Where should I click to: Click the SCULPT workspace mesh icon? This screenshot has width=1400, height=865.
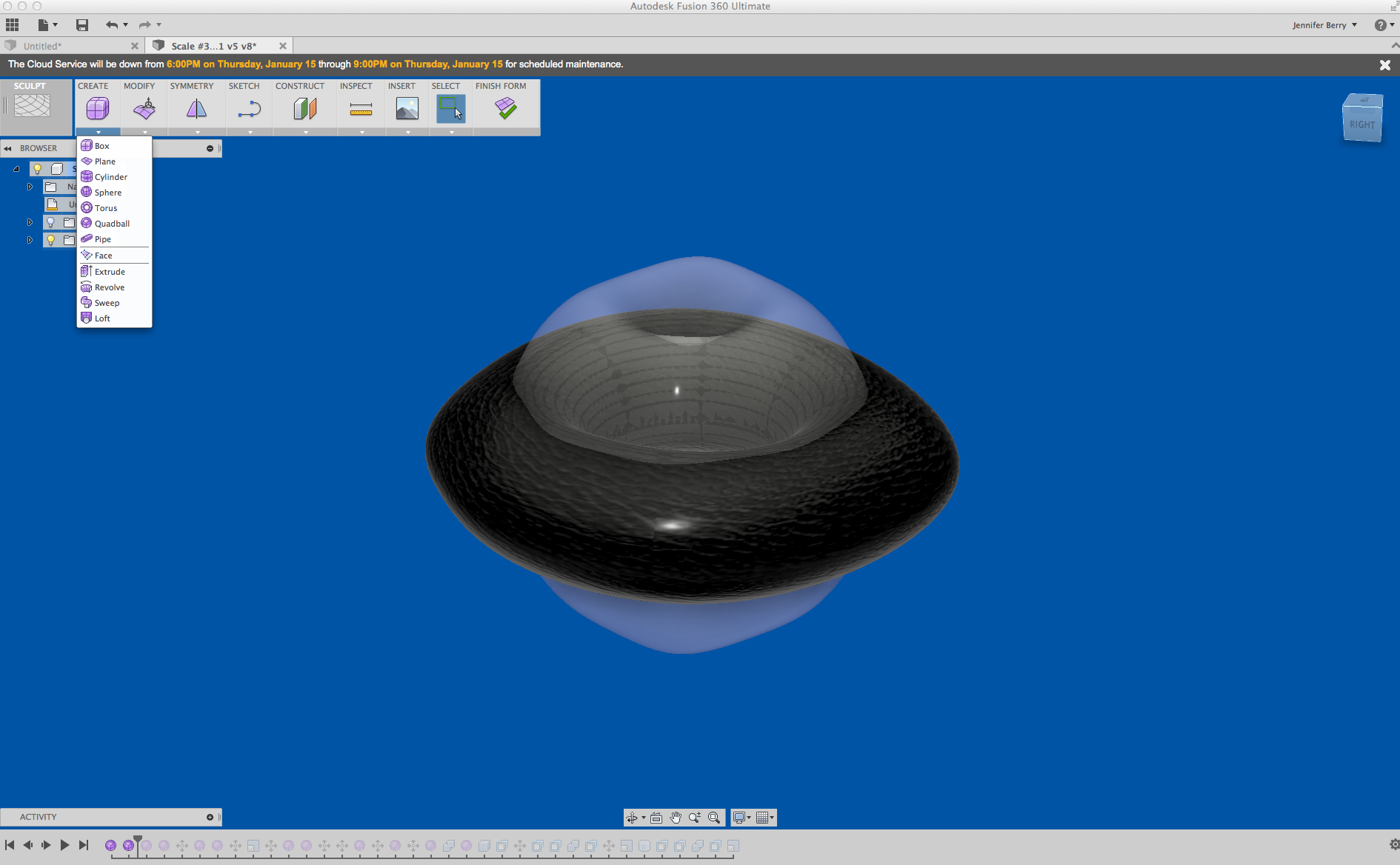click(x=33, y=105)
